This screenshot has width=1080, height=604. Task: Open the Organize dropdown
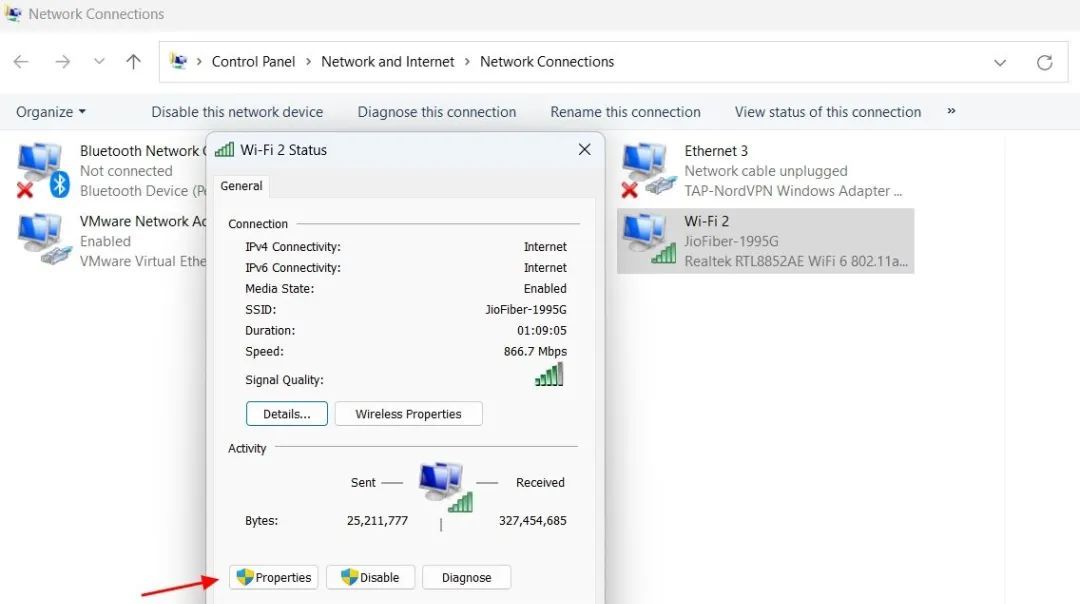(x=49, y=111)
